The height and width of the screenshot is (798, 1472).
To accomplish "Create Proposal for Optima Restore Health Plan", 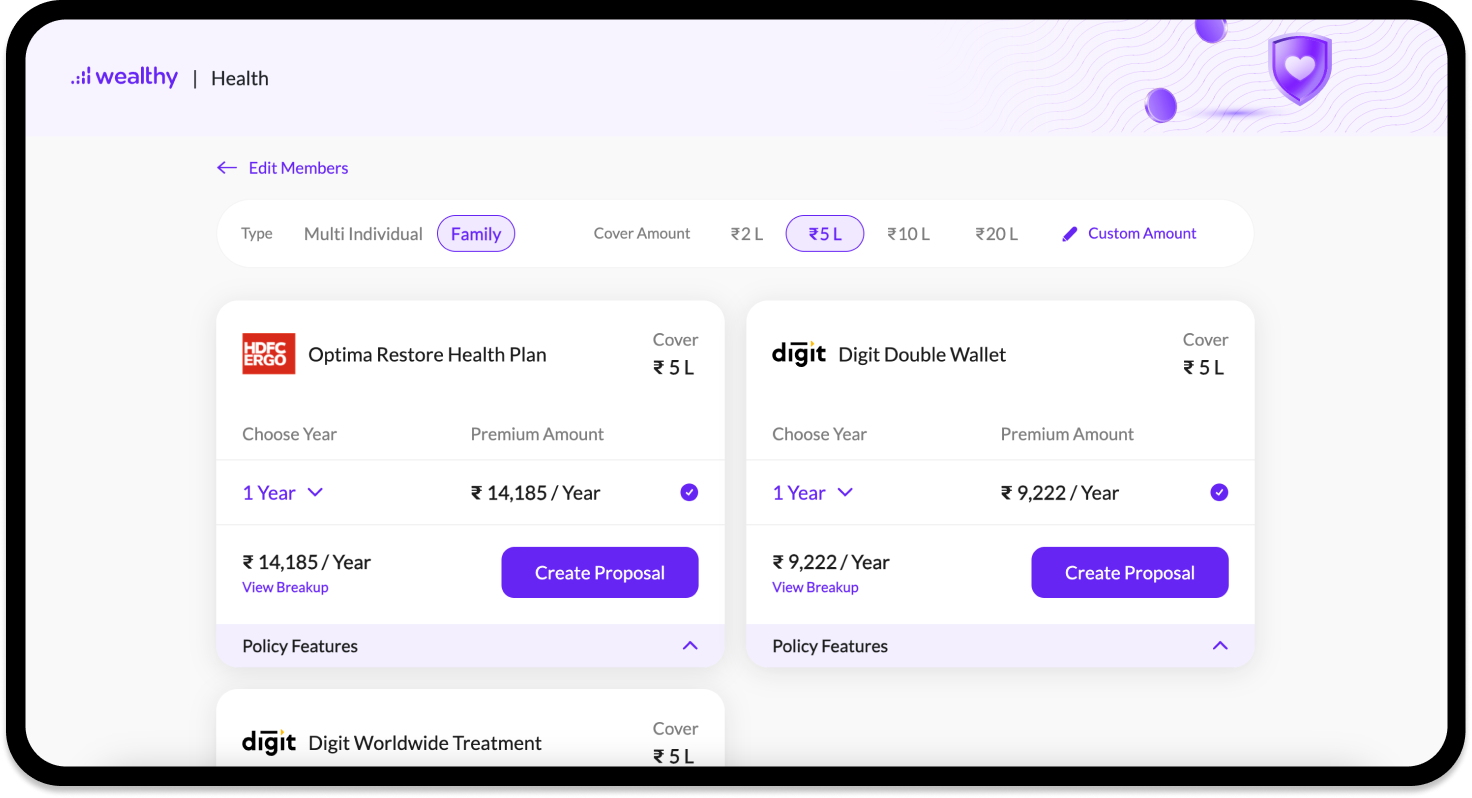I will [x=600, y=572].
